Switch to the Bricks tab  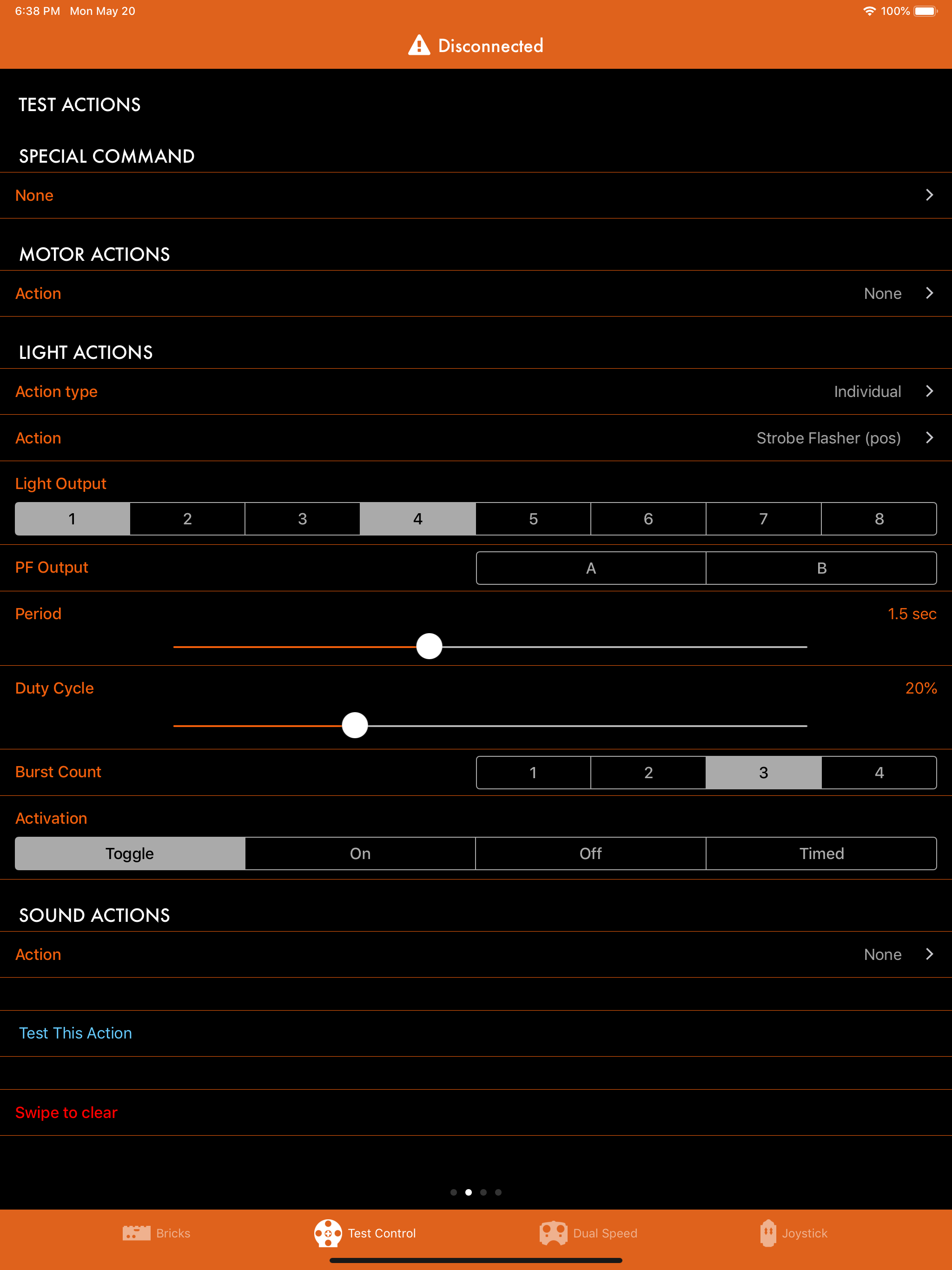point(156,1233)
